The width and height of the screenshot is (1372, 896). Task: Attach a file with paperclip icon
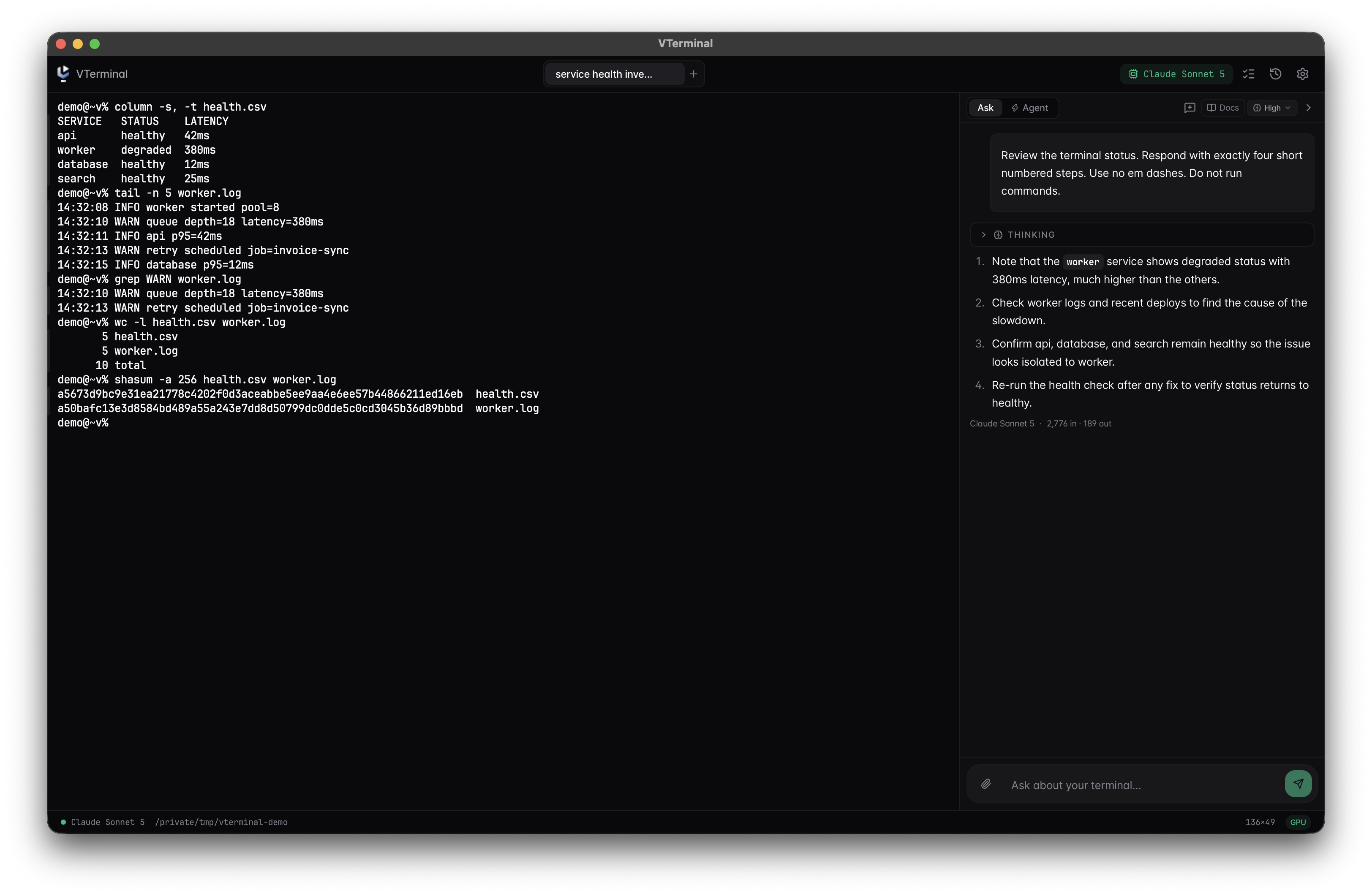[x=986, y=784]
